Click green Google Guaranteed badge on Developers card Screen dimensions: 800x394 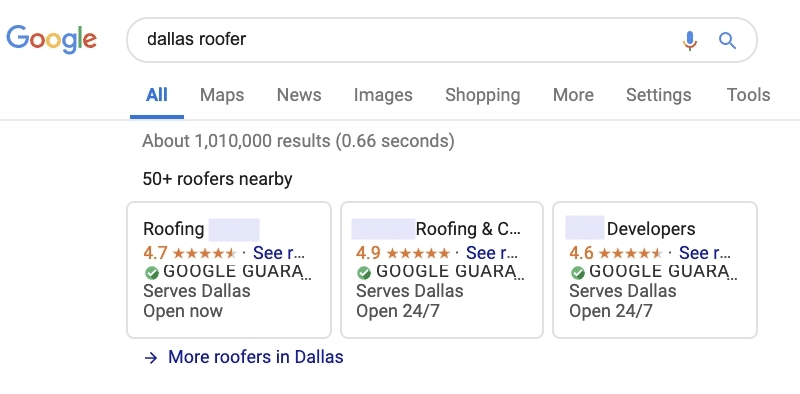coord(577,273)
